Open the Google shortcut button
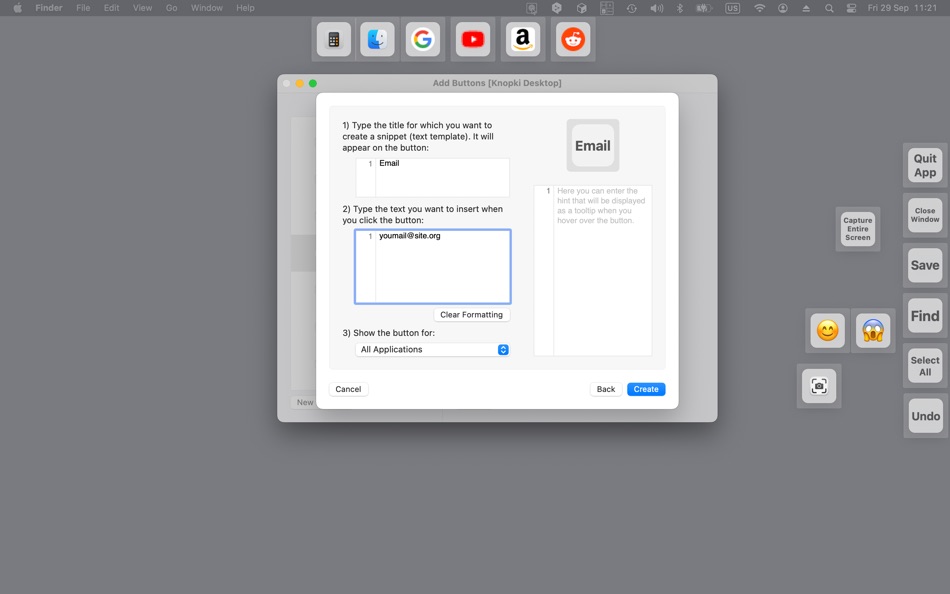The image size is (950, 594). [422, 39]
